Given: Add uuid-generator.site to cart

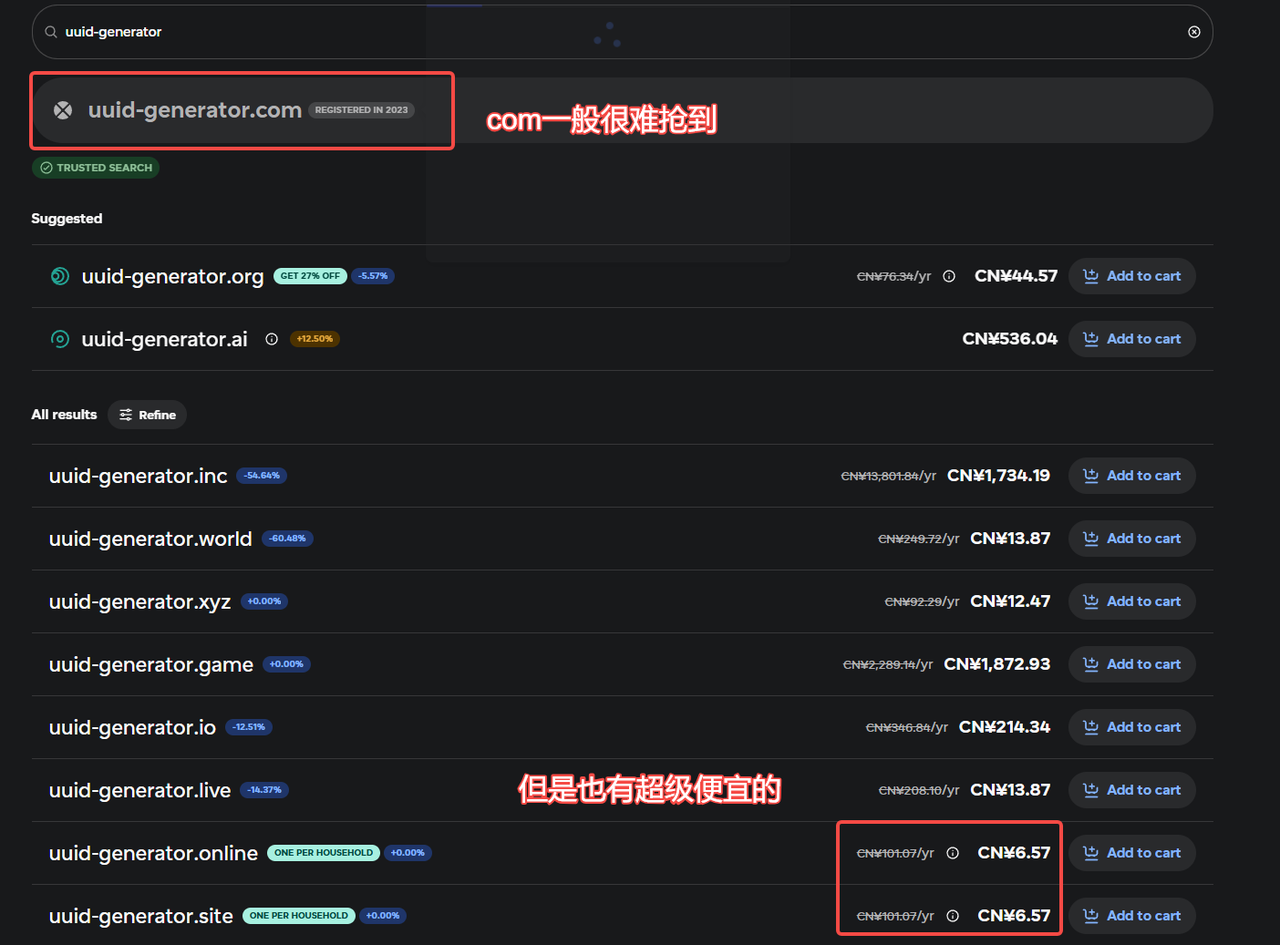Looking at the screenshot, I should point(1132,916).
